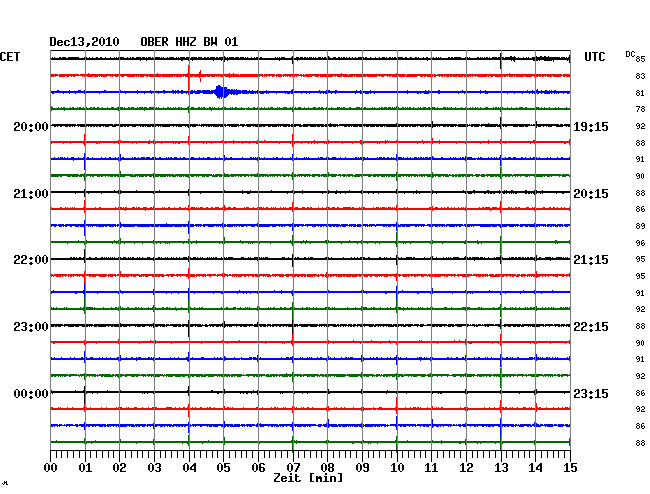650x494 pixels.
Task: Click the small red spike after minute 04
Action: pos(200,75)
